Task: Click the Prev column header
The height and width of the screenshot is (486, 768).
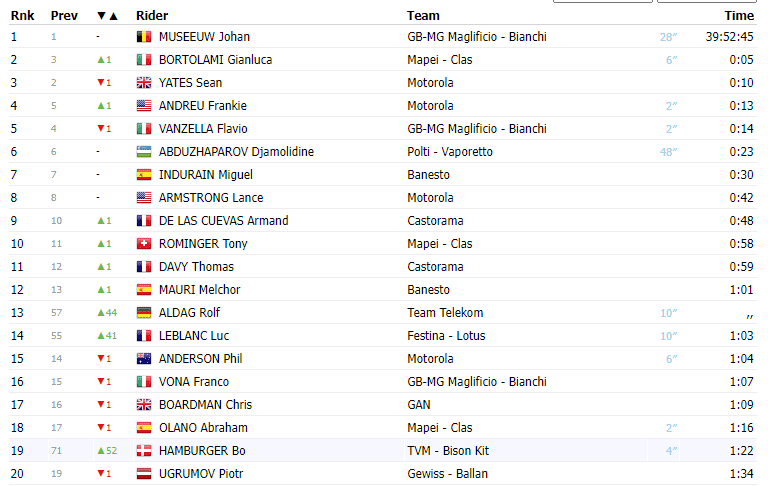Action: pos(64,16)
